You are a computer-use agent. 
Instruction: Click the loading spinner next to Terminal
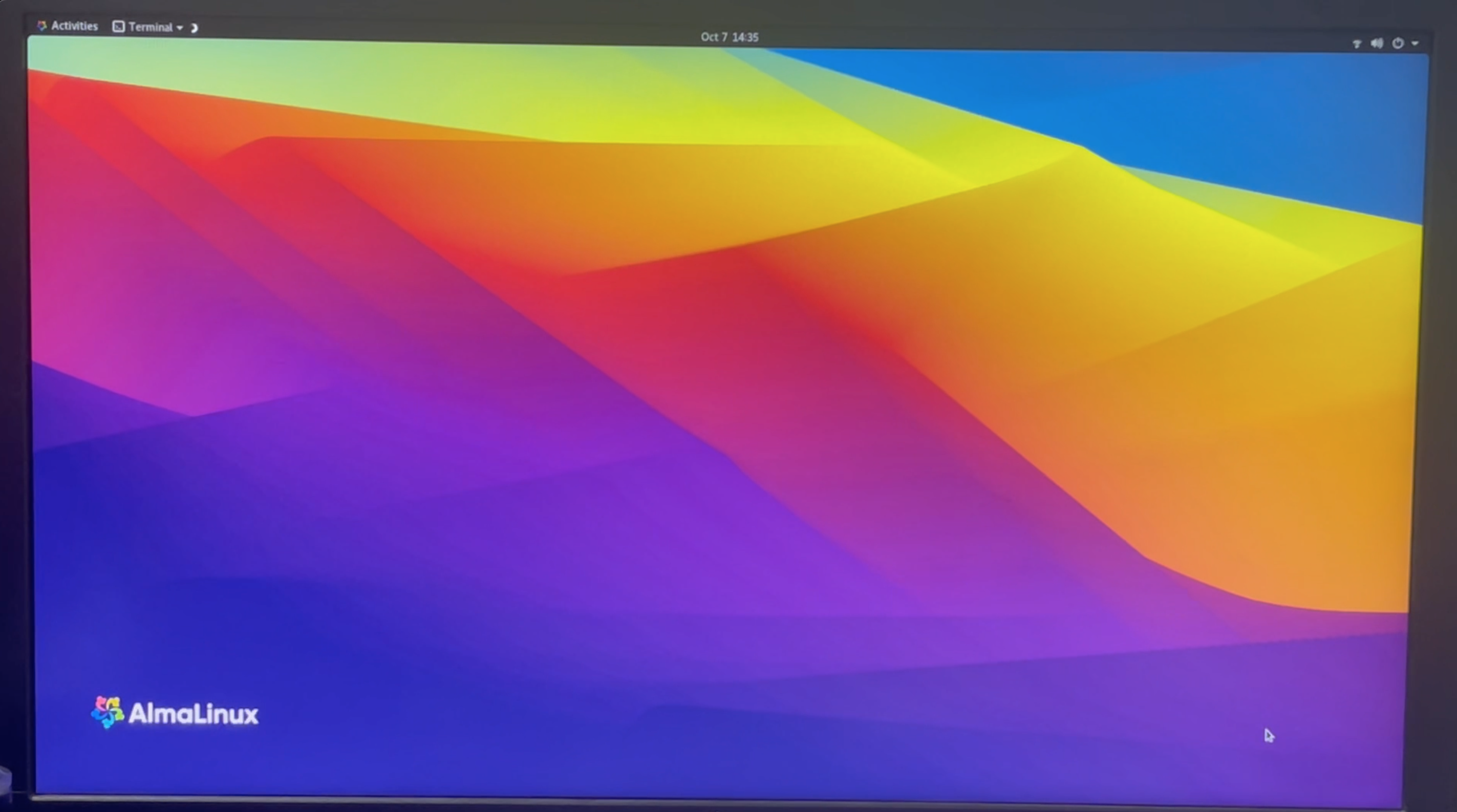click(194, 28)
